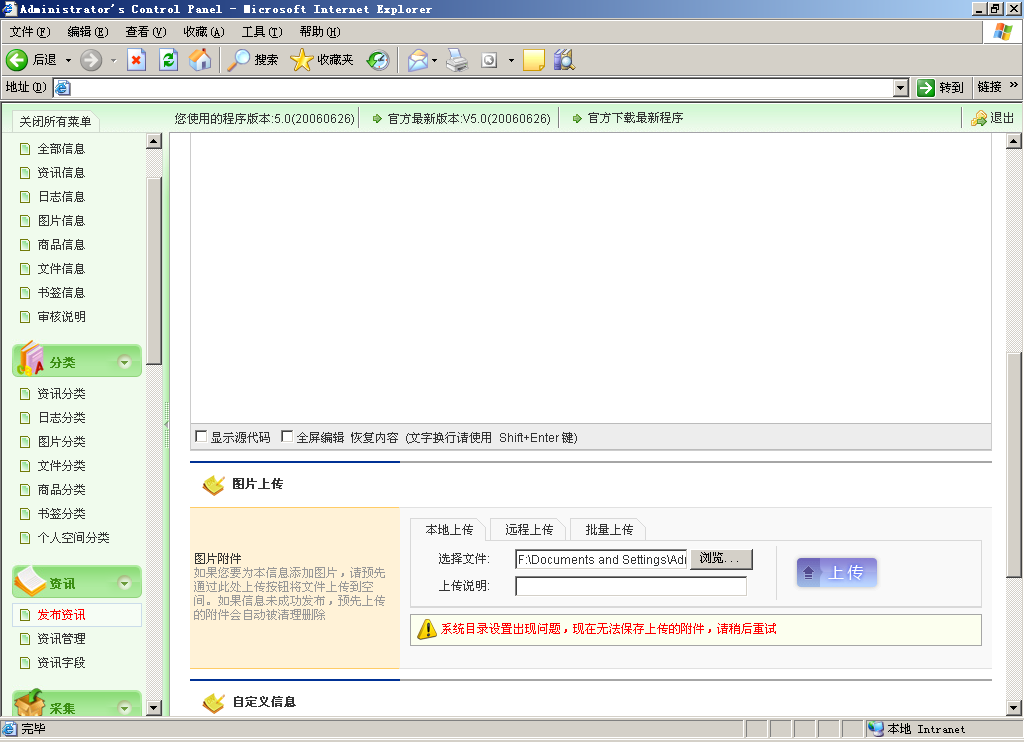Click the 退出 logout key icon
Screen dimensions: 1024x742
pyautogui.click(x=978, y=118)
